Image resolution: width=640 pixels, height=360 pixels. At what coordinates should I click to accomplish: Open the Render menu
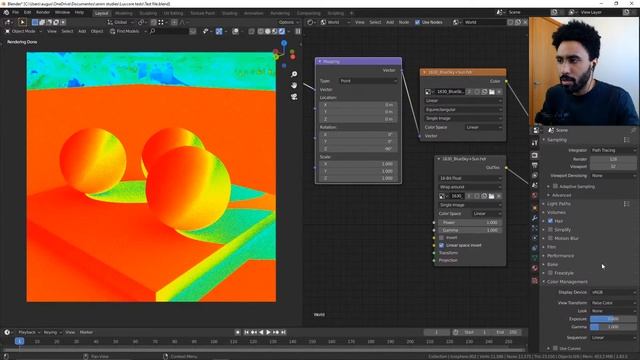(x=43, y=13)
